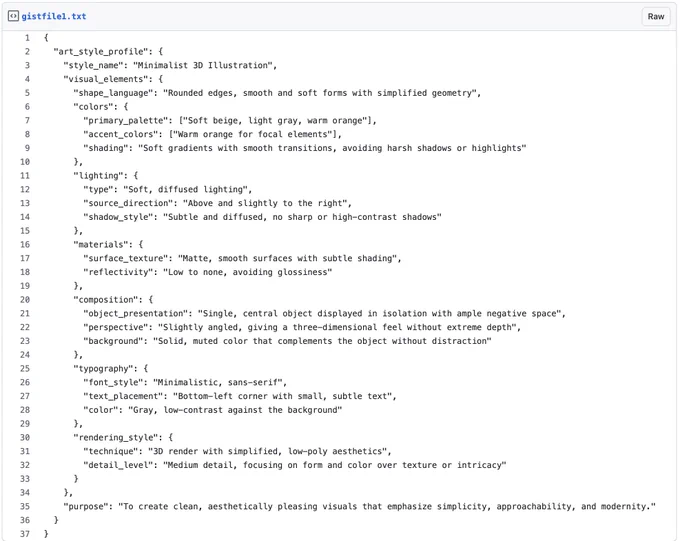The image size is (680, 541).
Task: Click the "surface_texture" key
Action: (x=126, y=259)
